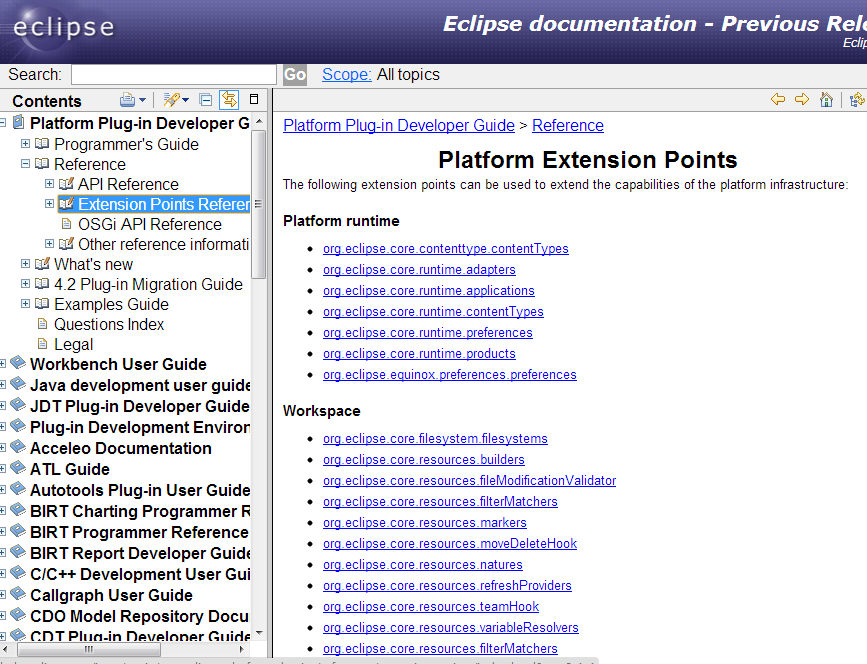Image resolution: width=867 pixels, height=664 pixels.
Task: Click the Home icon in content toolbar
Action: click(826, 100)
